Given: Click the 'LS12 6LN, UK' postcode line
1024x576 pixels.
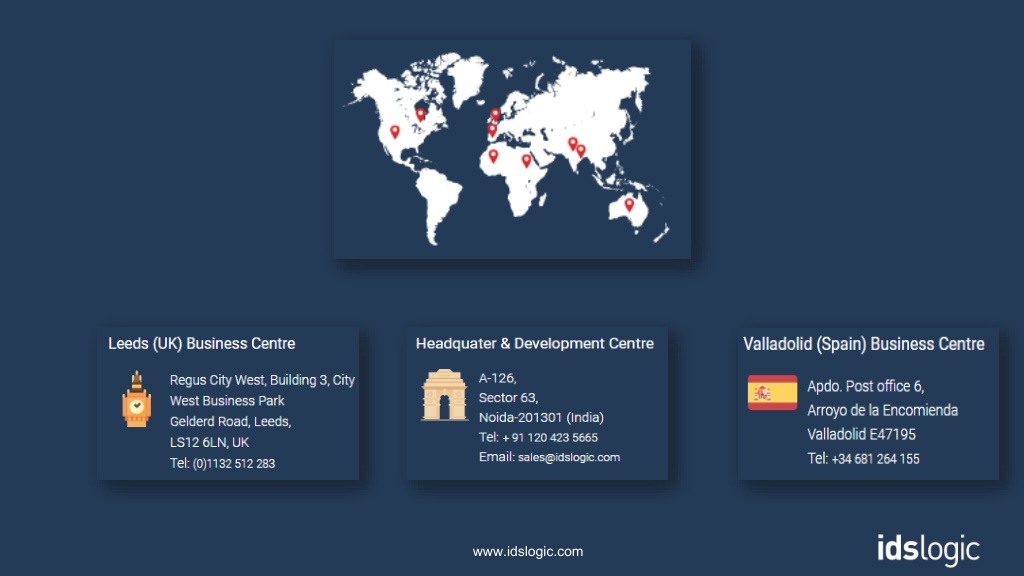Looking at the screenshot, I should pos(209,442).
